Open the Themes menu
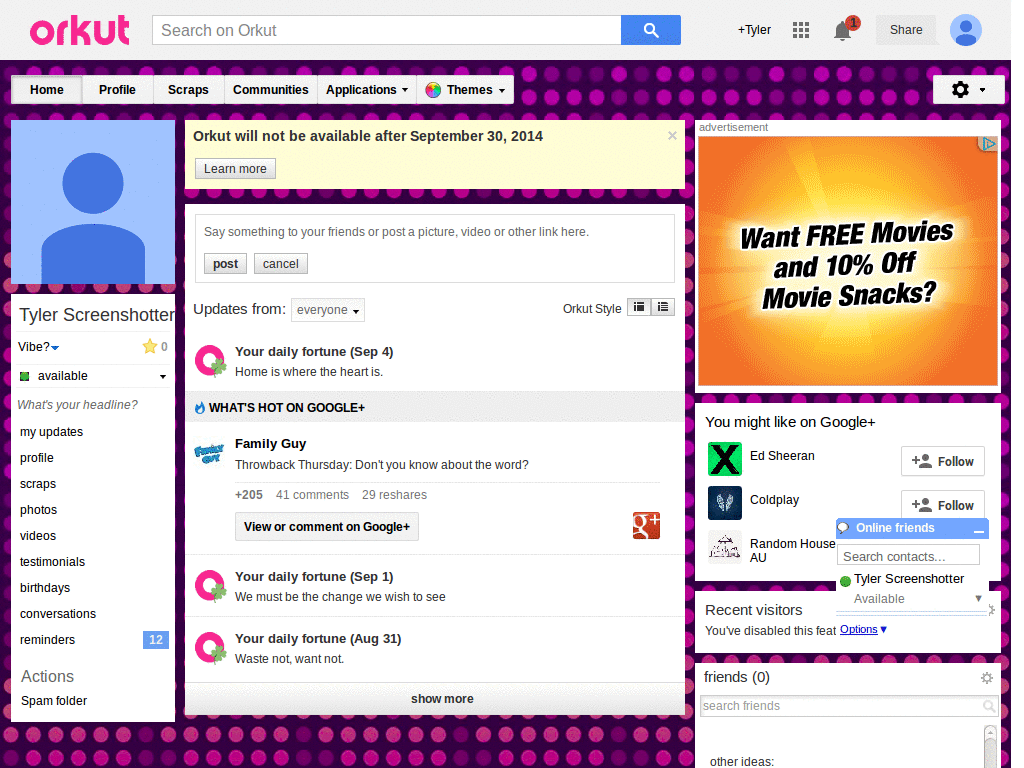This screenshot has height=768, width=1024. click(464, 89)
